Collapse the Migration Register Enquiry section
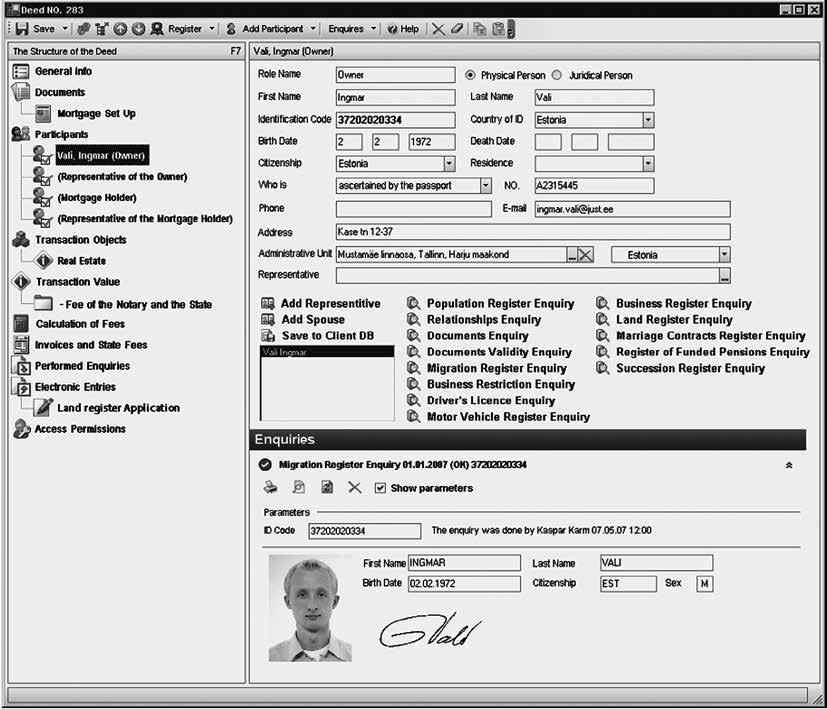827x709 pixels. click(789, 465)
